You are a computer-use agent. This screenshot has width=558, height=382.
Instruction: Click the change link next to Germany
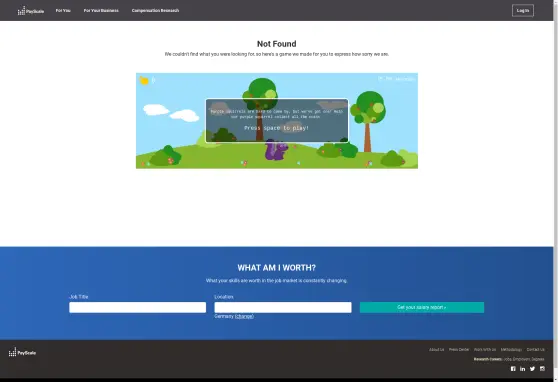click(244, 316)
